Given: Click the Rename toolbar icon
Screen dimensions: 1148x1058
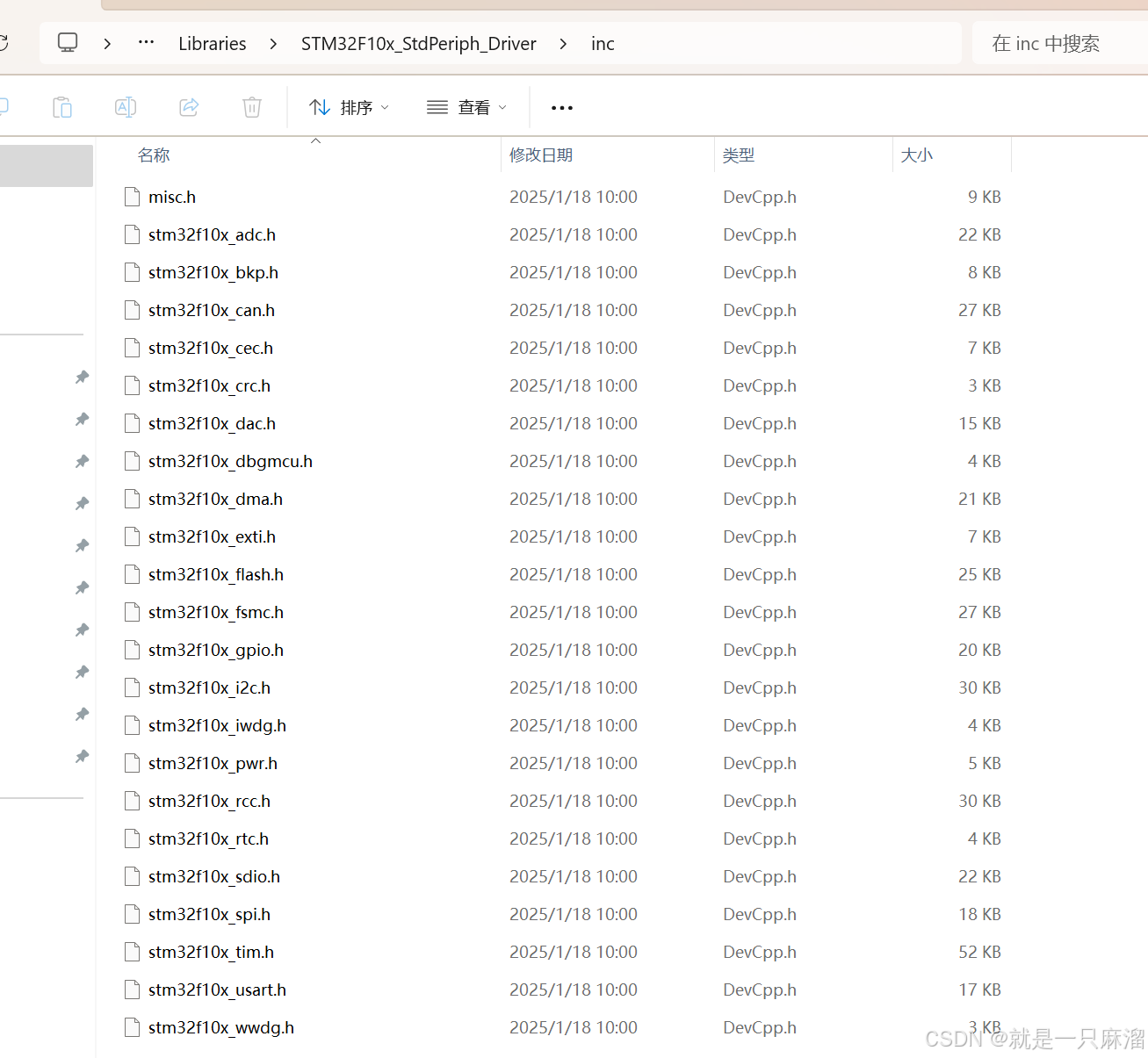Looking at the screenshot, I should pos(126,107).
